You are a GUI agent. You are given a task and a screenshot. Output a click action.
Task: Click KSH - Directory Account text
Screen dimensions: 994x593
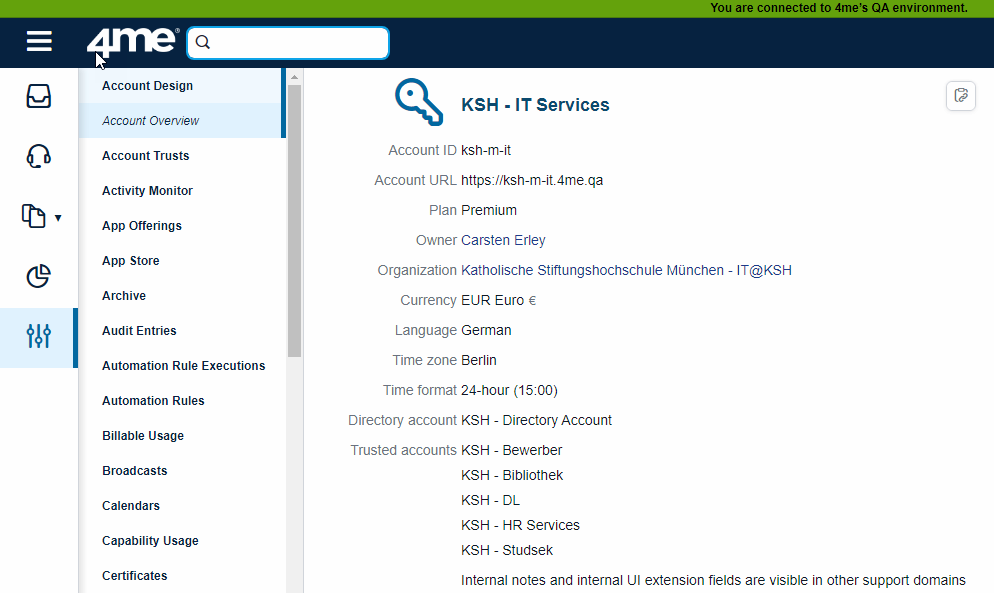click(536, 420)
